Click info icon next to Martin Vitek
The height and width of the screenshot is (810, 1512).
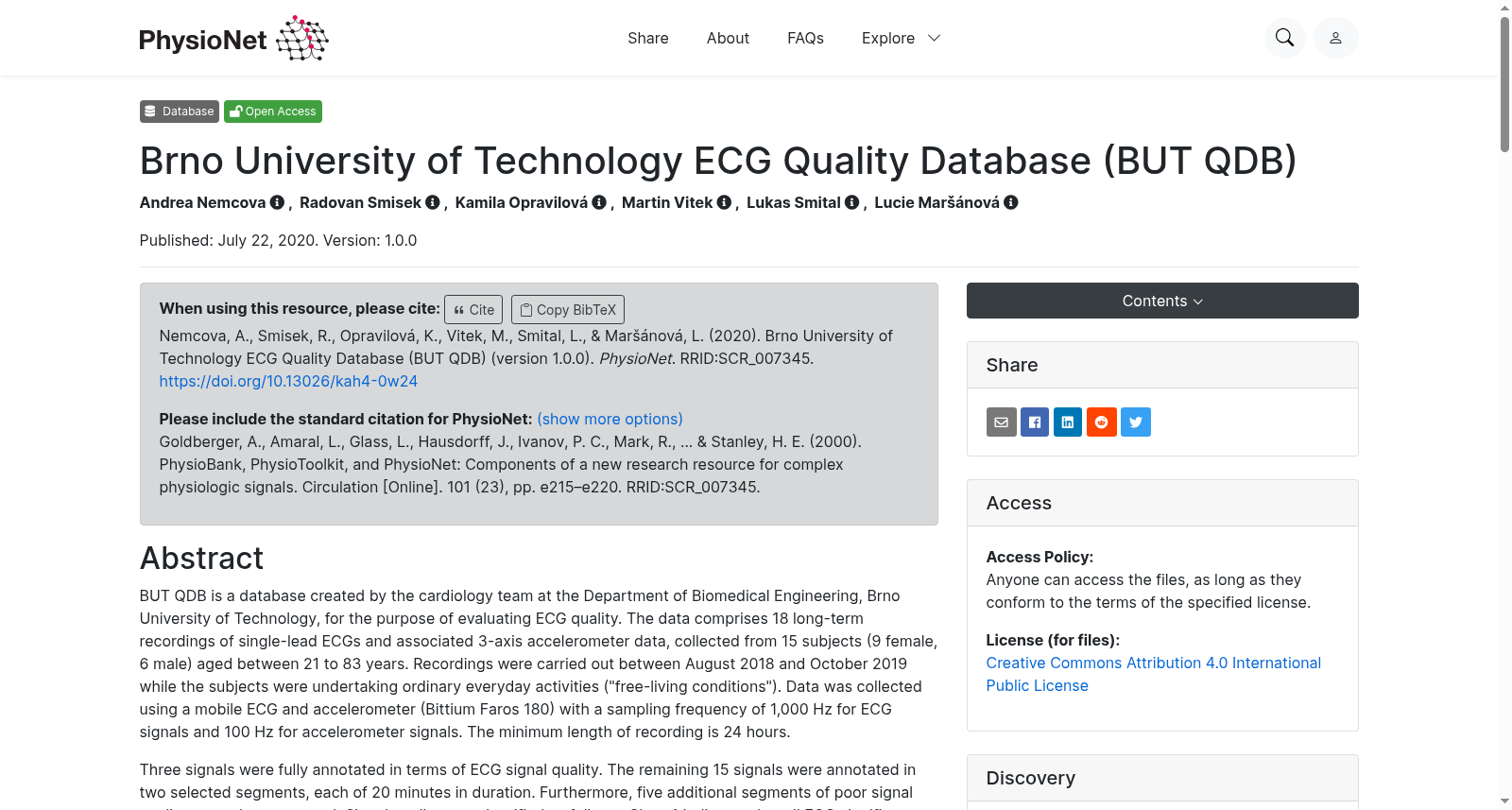[x=724, y=202]
